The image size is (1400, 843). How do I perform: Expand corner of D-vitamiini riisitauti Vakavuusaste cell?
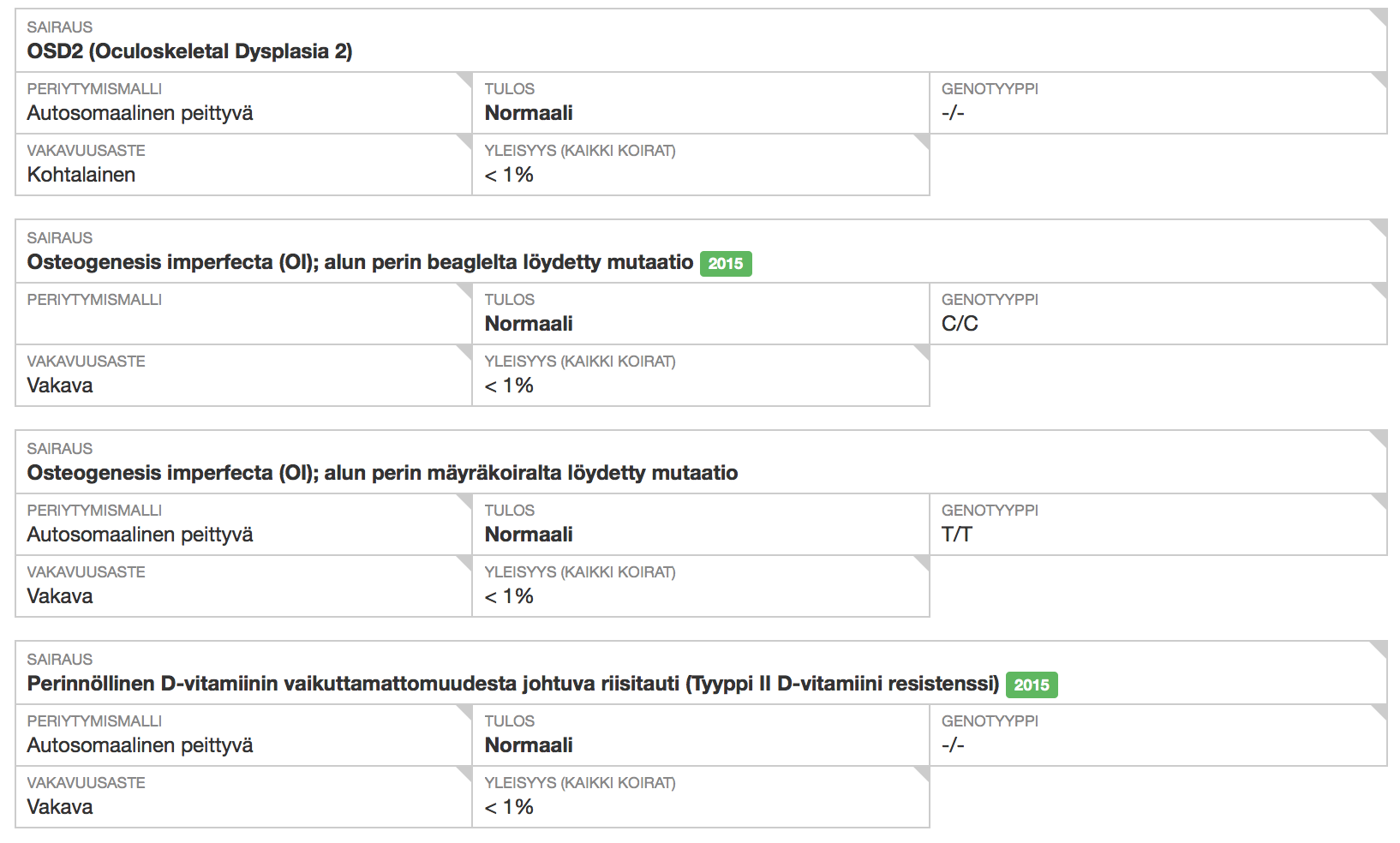click(x=464, y=774)
